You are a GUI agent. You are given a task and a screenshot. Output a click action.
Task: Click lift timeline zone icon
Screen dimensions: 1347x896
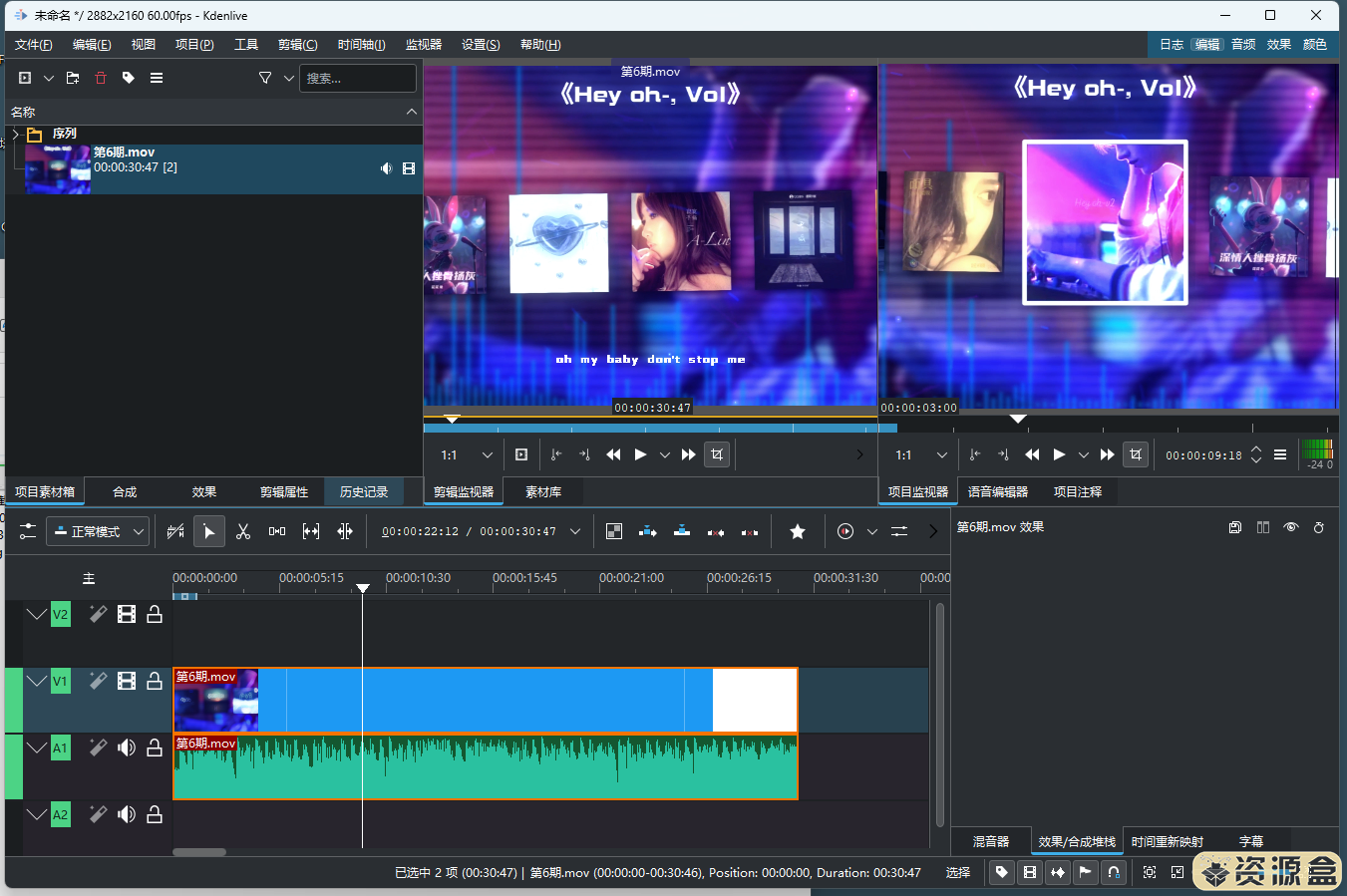[x=750, y=531]
